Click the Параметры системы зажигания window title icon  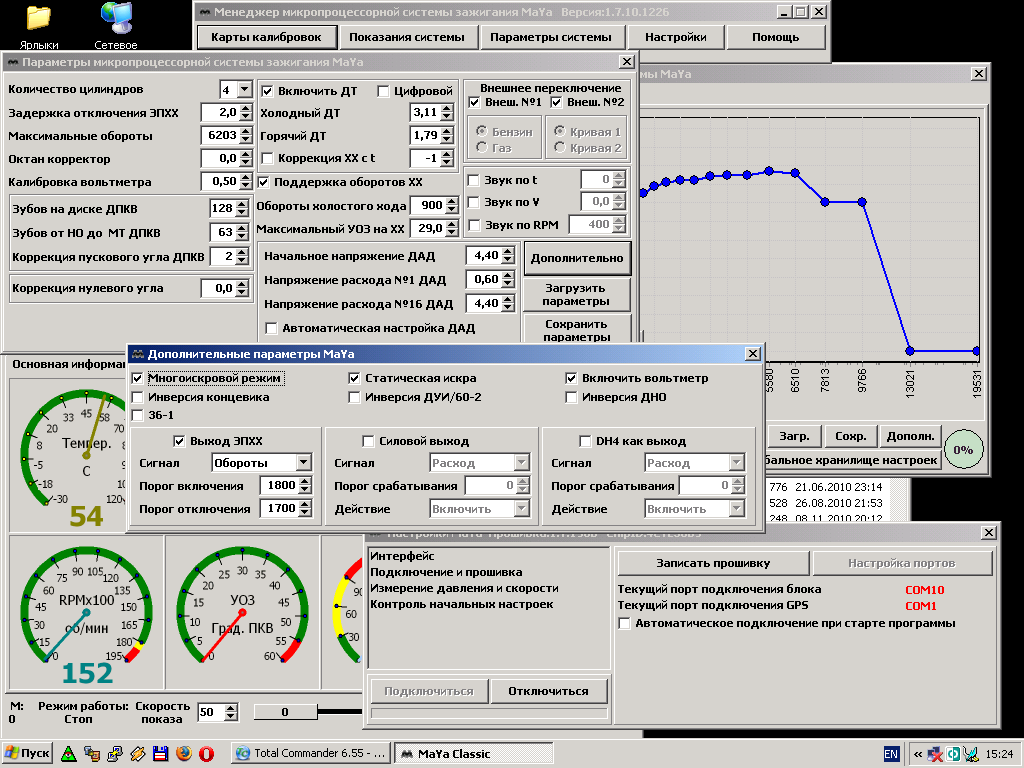click(x=12, y=62)
